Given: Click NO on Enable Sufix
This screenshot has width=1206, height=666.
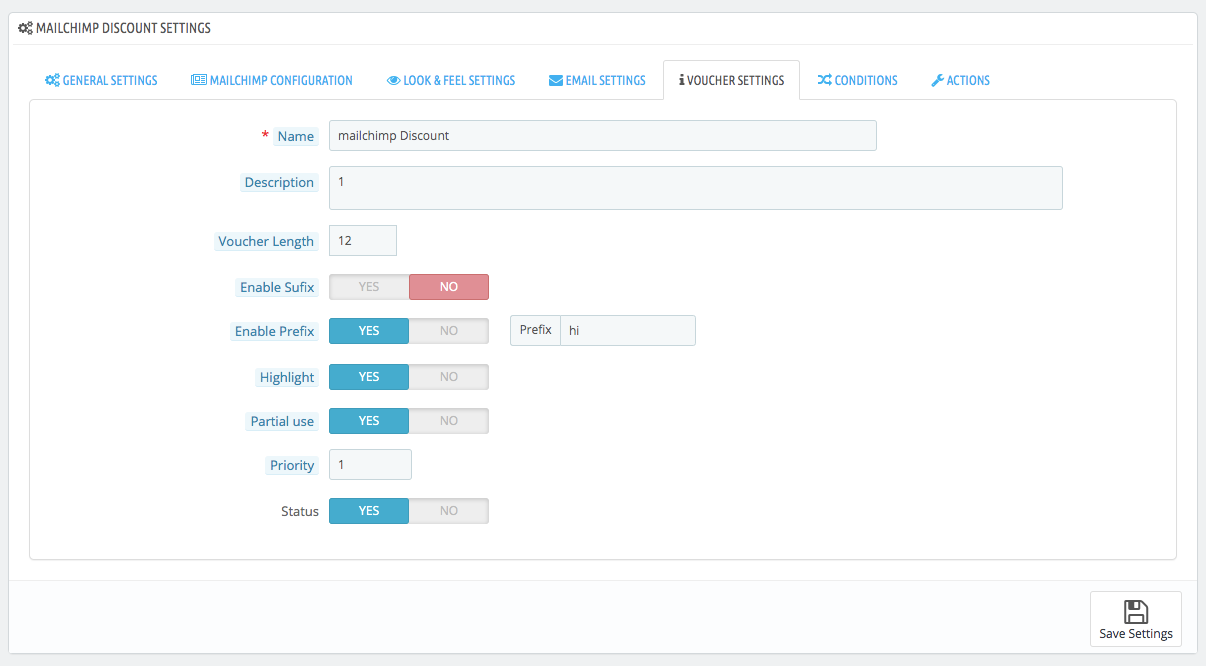Looking at the screenshot, I should 449,287.
